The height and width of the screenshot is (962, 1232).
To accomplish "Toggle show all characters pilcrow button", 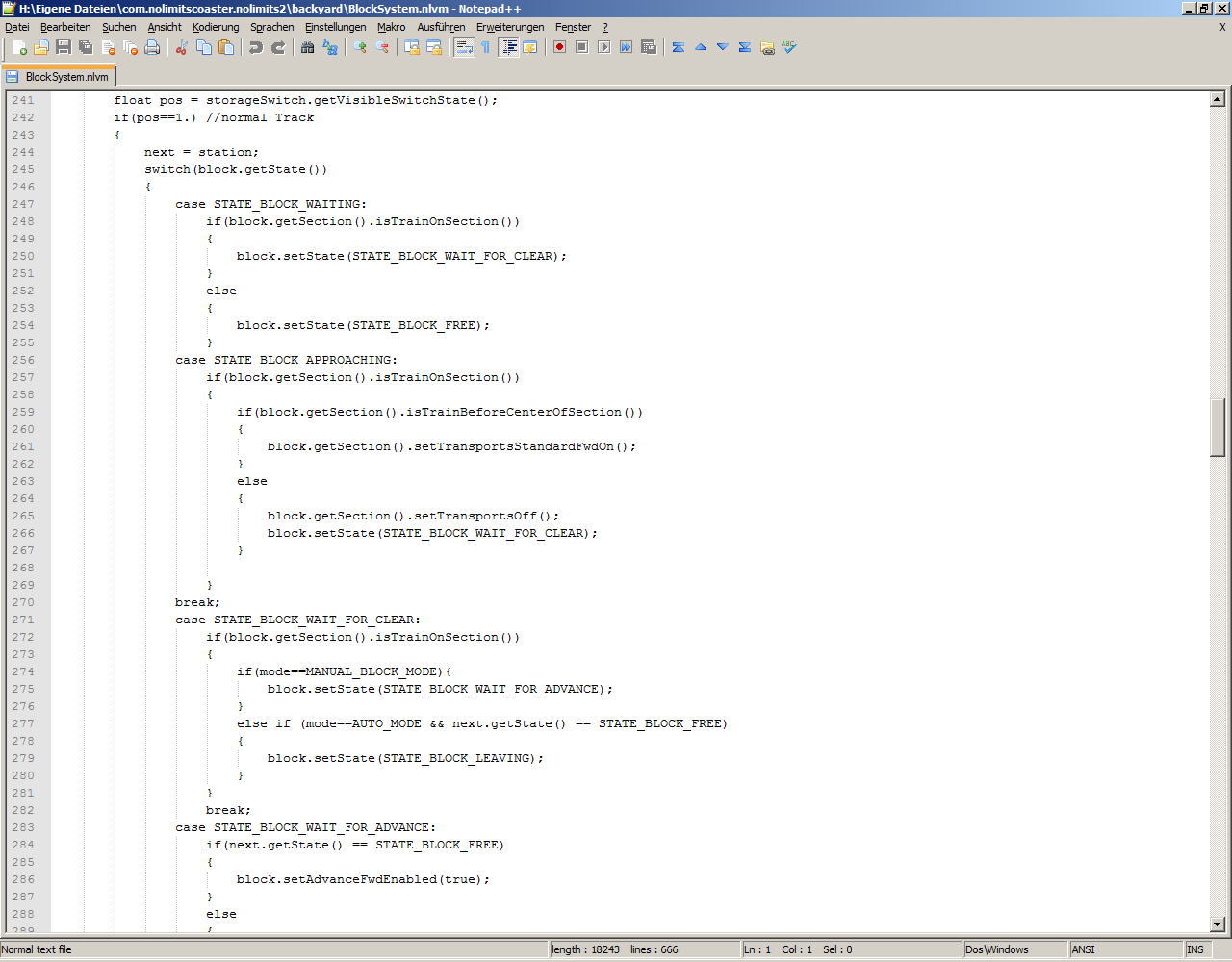I will pos(486,47).
